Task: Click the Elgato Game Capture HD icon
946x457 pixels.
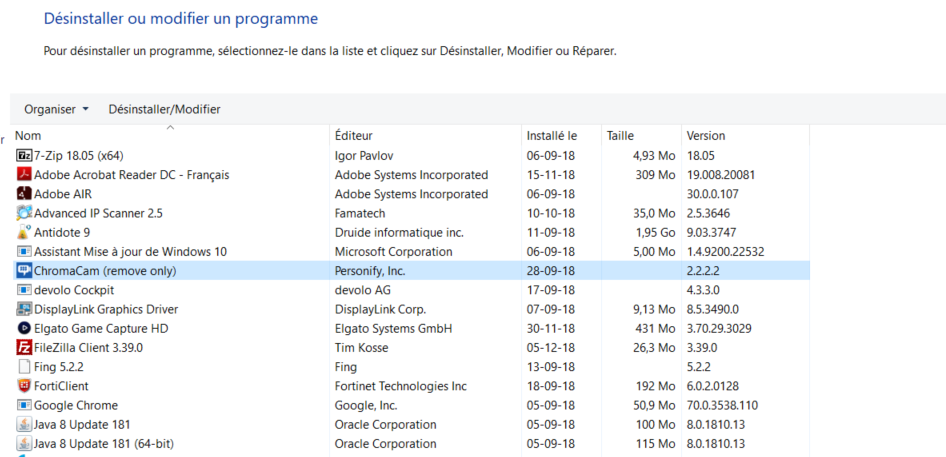Action: [24, 328]
